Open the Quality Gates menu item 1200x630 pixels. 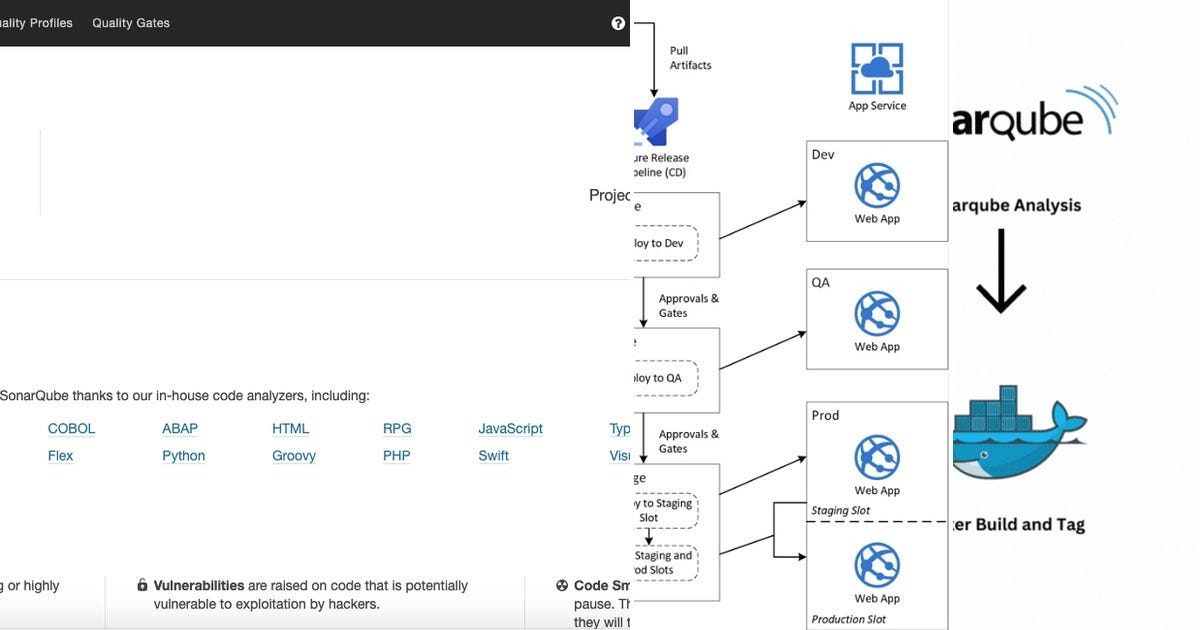click(x=131, y=23)
